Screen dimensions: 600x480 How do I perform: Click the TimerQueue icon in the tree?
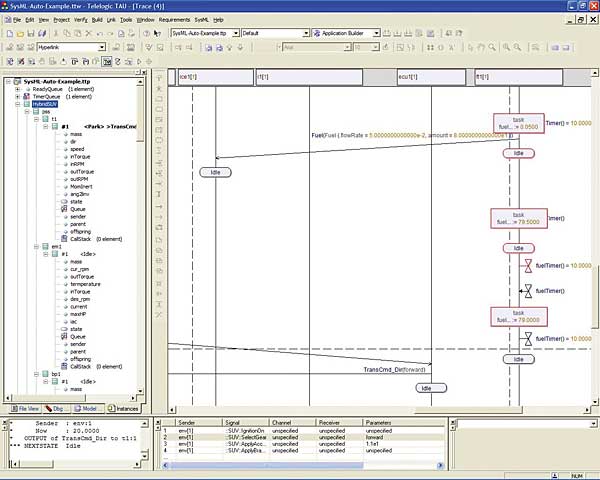(26, 96)
